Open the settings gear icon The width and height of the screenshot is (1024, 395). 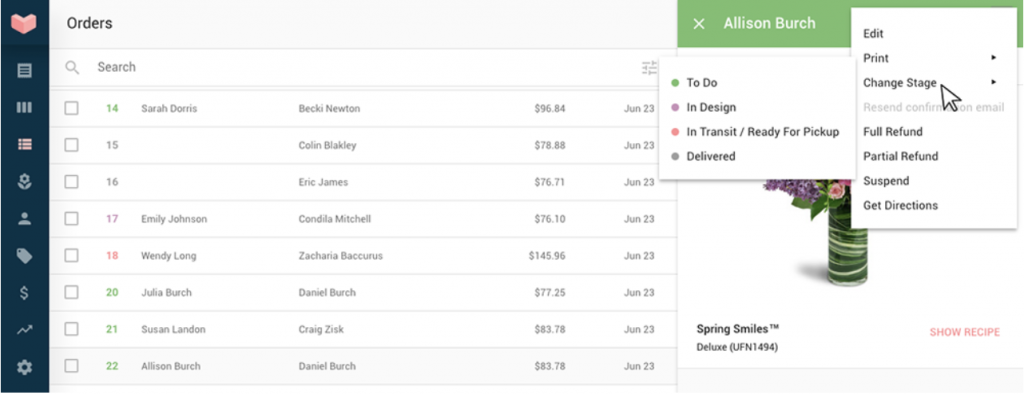pyautogui.click(x=24, y=368)
